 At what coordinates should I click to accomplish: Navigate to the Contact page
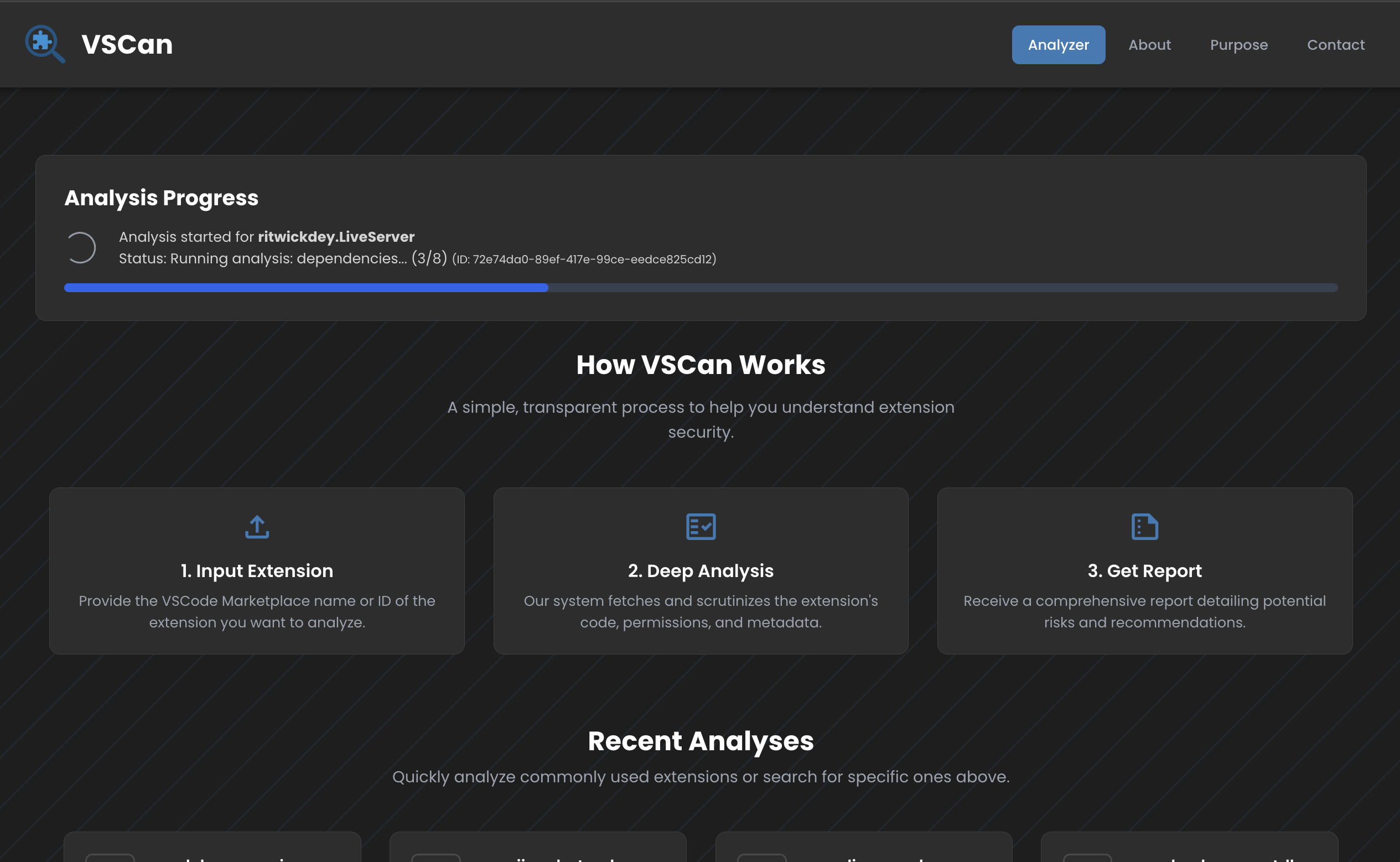coord(1336,44)
